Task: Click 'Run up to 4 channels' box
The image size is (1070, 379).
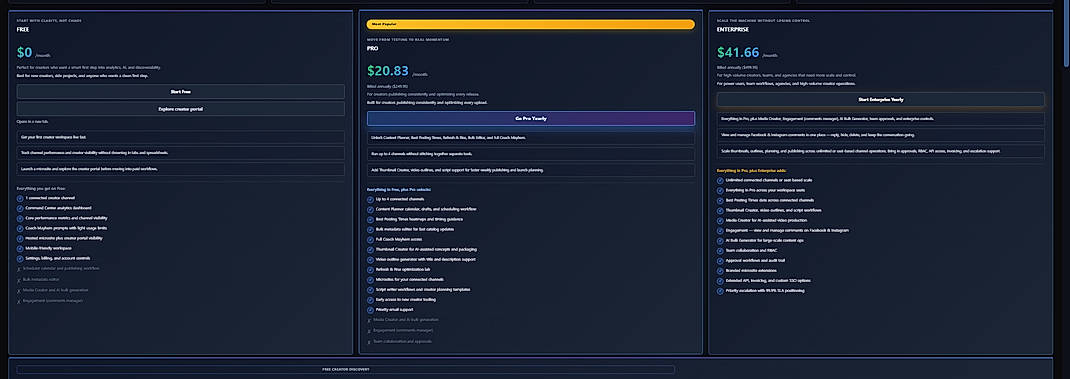Action: (x=531, y=154)
